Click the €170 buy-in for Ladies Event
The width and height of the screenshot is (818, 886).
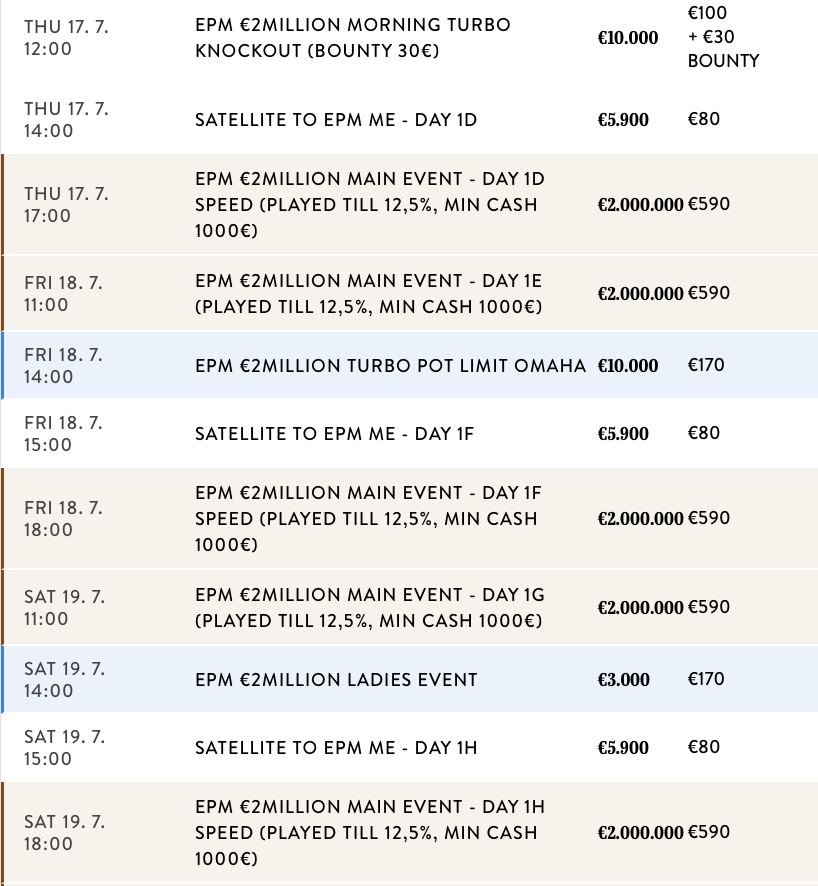(706, 679)
